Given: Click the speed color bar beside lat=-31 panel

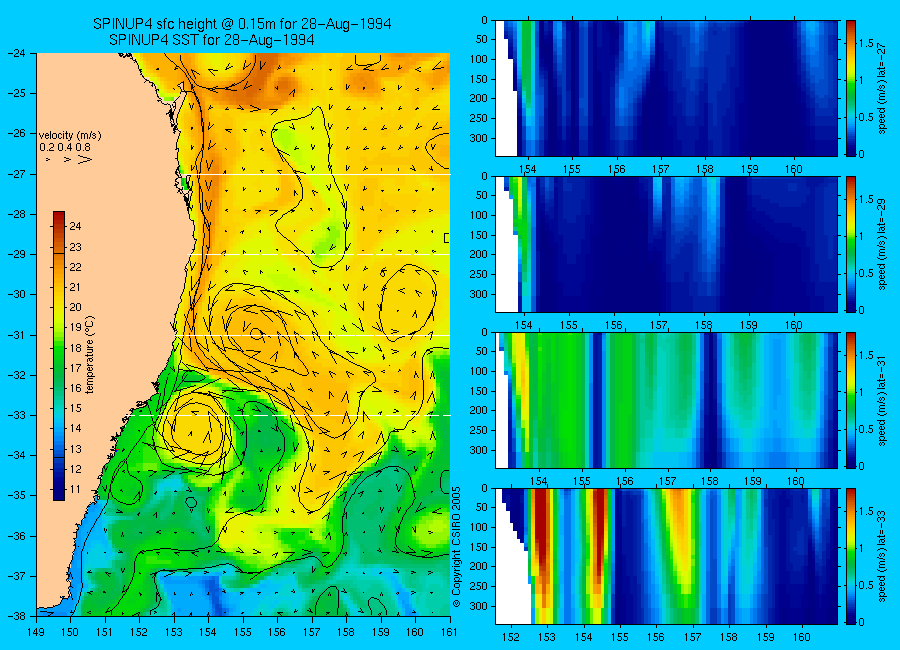Looking at the screenshot, I should click(x=851, y=400).
